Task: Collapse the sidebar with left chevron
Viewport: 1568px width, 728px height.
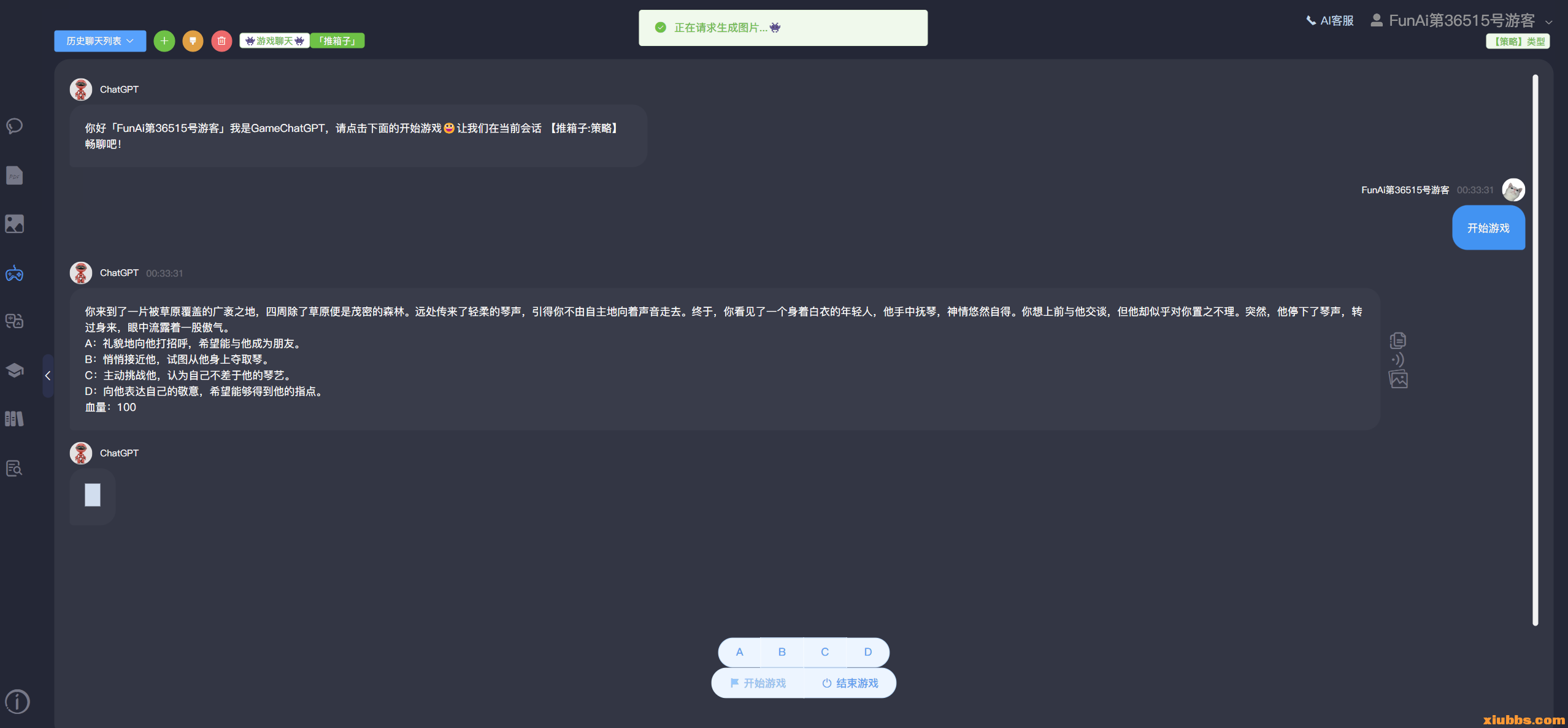Action: 48,376
